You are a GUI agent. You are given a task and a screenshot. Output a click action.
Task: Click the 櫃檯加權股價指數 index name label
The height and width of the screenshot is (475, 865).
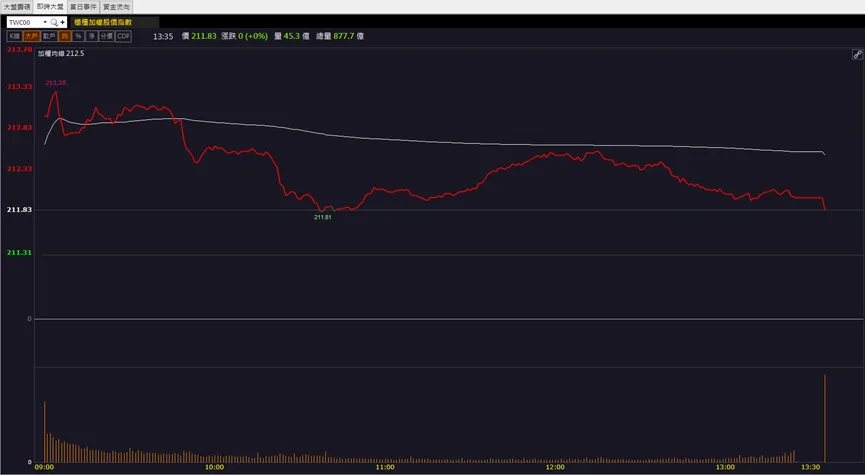click(x=103, y=23)
